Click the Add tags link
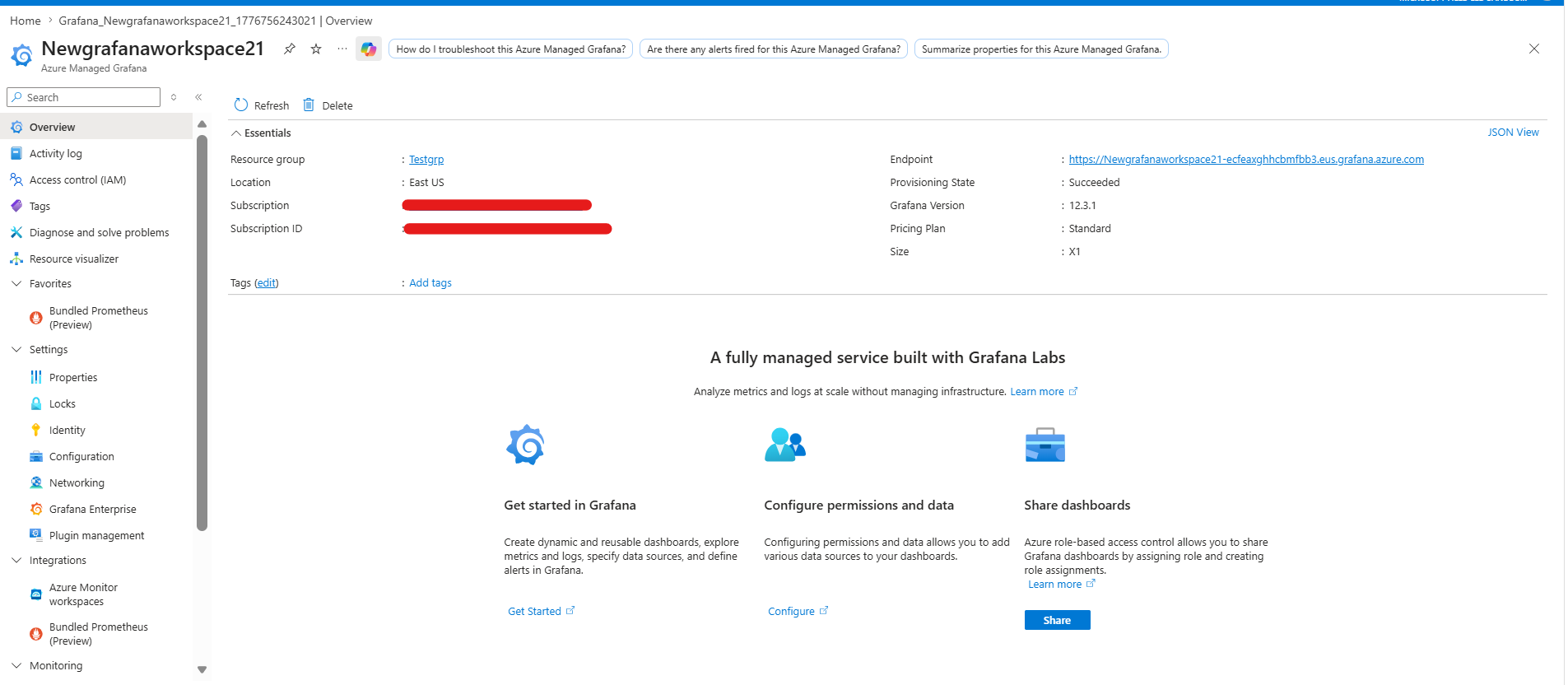This screenshot has width=1568, height=685. 430,283
